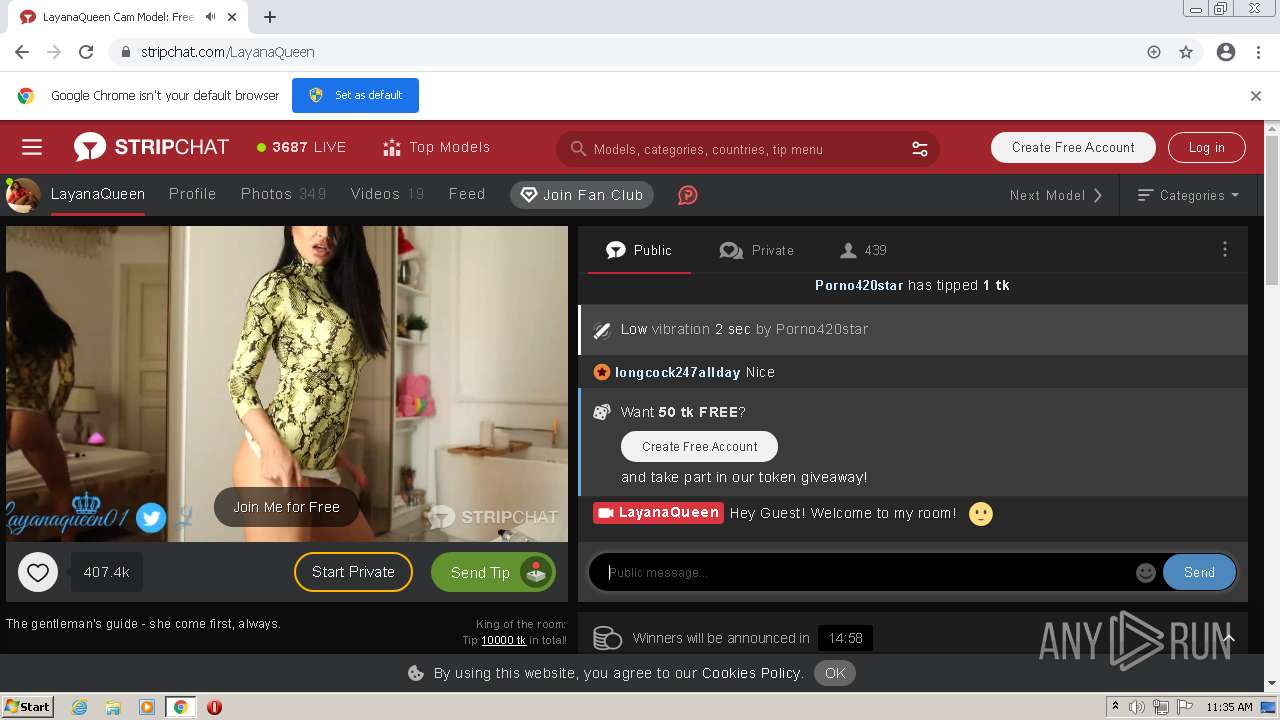Viewport: 1280px width, 720px height.
Task: Open Chrome three-dot menu
Action: [x=1258, y=52]
